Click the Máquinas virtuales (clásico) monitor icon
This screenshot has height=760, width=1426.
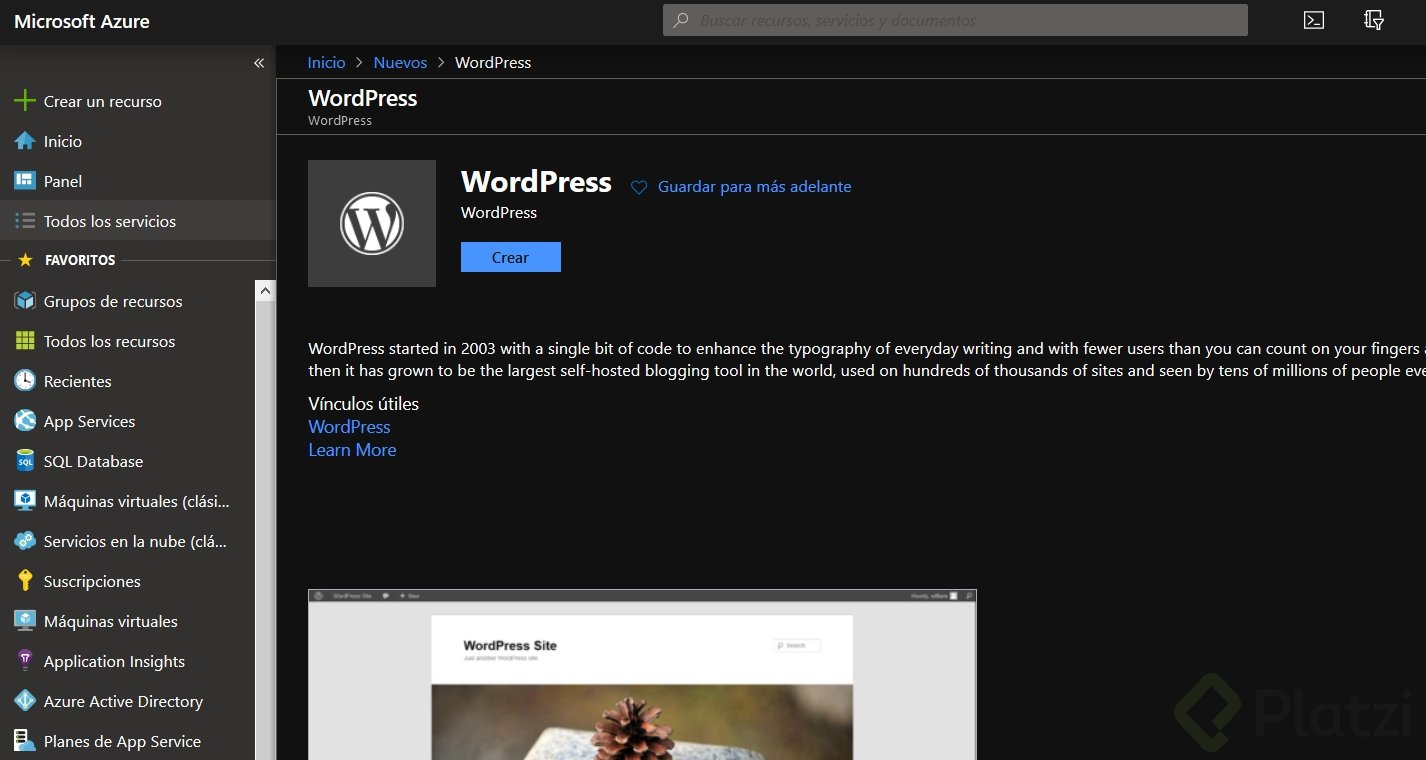25,501
